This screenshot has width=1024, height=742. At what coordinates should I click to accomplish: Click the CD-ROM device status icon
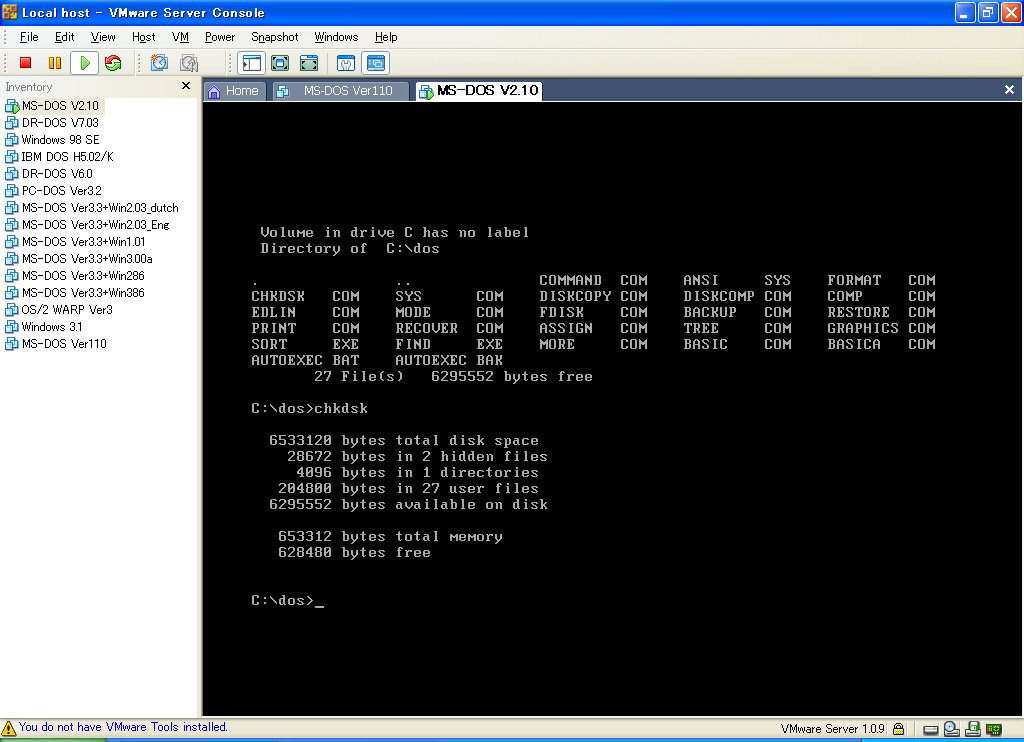pyautogui.click(x=952, y=729)
